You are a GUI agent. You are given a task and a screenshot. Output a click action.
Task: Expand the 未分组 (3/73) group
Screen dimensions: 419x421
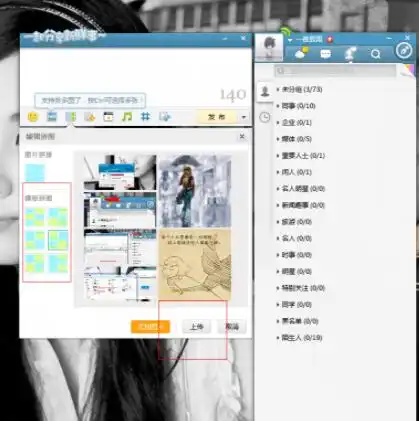299,89
